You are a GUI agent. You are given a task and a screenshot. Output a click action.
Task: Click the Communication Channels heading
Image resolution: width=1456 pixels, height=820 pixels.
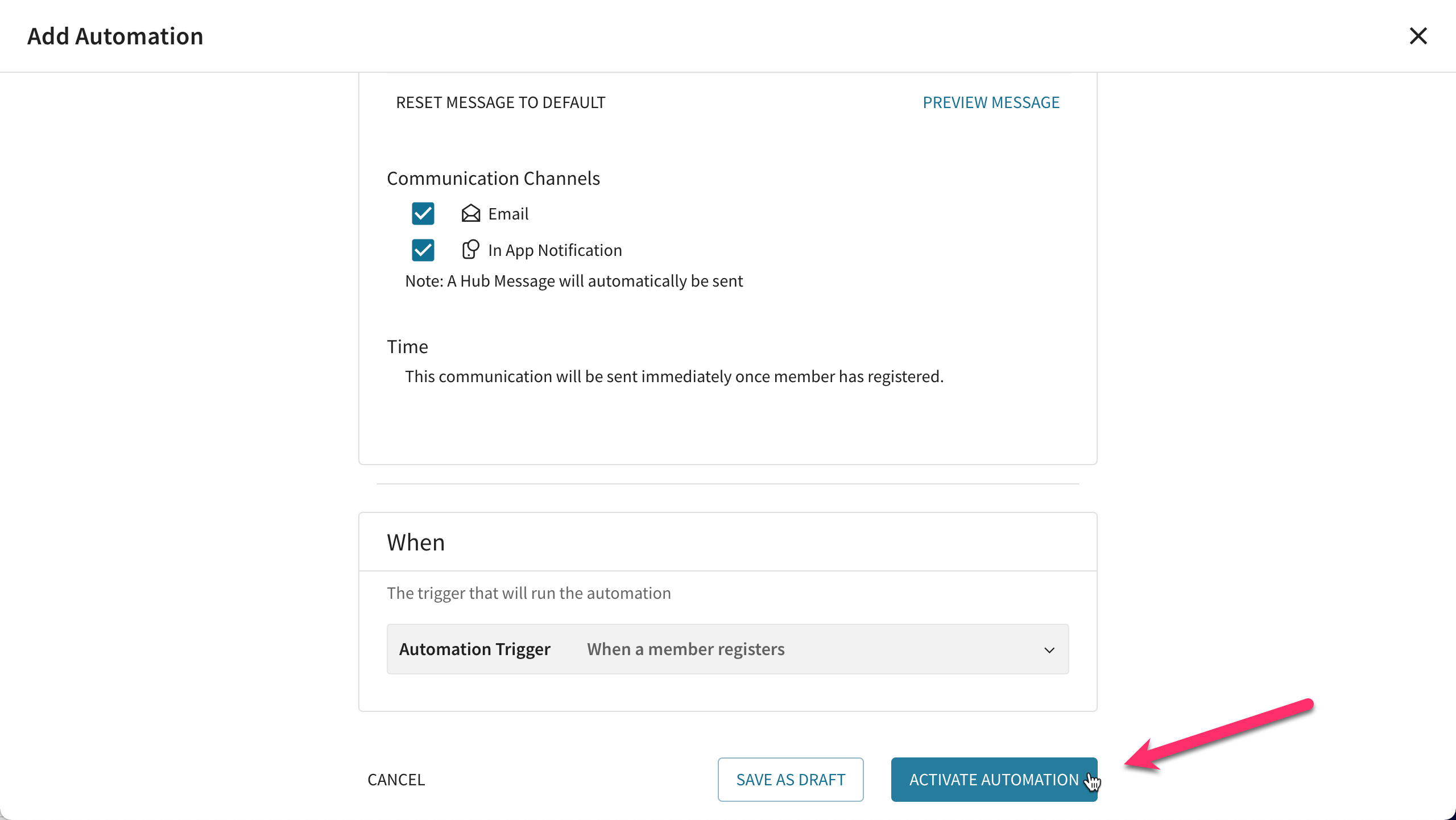click(493, 179)
